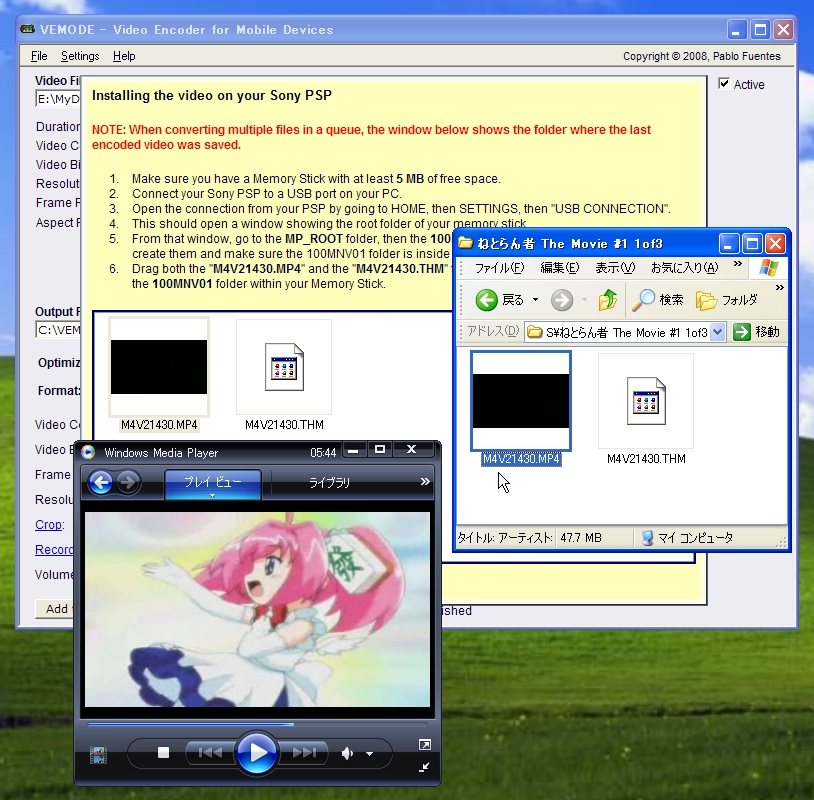This screenshot has height=800, width=814.
Task: Go up one folder level in Explorer
Action: click(607, 300)
